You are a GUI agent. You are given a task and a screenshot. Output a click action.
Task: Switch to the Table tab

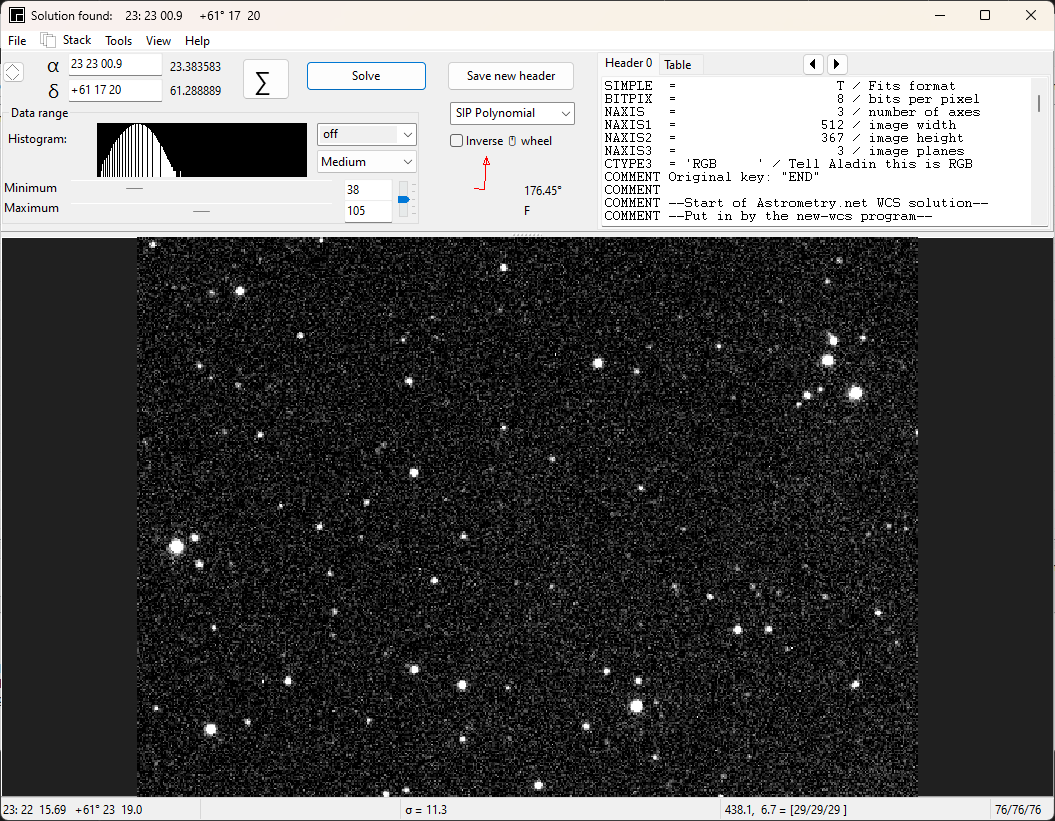[x=679, y=63]
